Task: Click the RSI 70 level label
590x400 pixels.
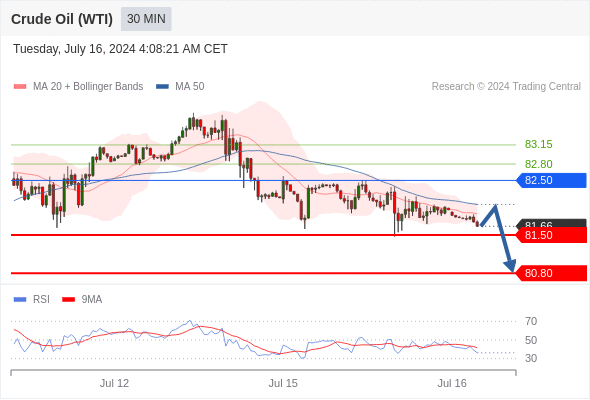Action: click(531, 321)
